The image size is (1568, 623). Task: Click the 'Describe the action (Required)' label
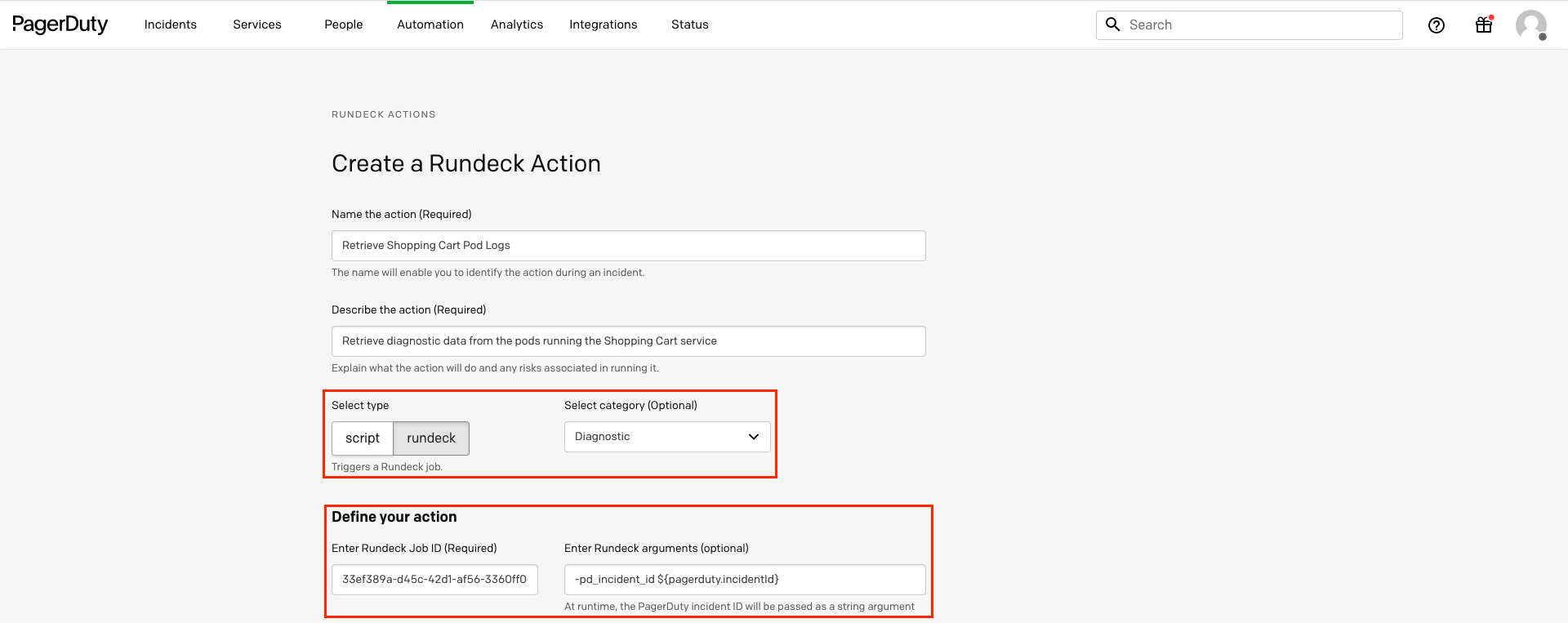pyautogui.click(x=409, y=310)
